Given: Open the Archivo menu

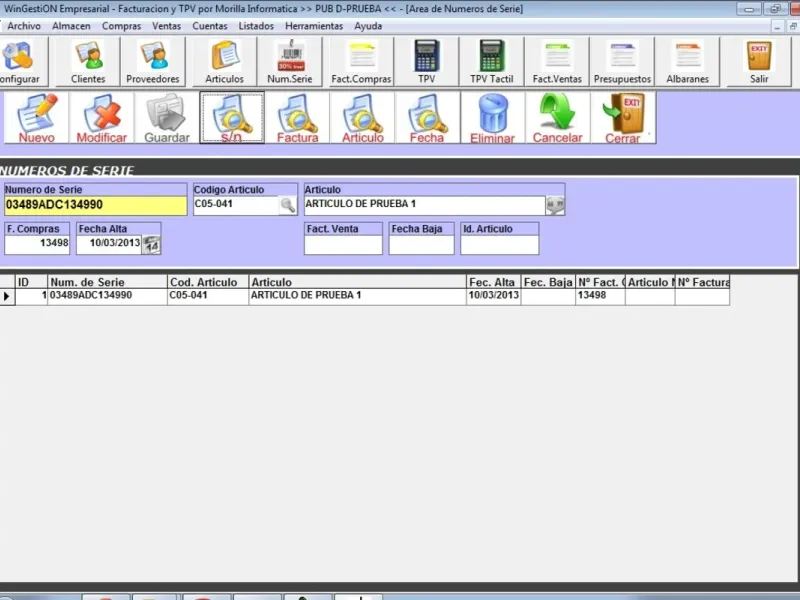Looking at the screenshot, I should point(24,26).
